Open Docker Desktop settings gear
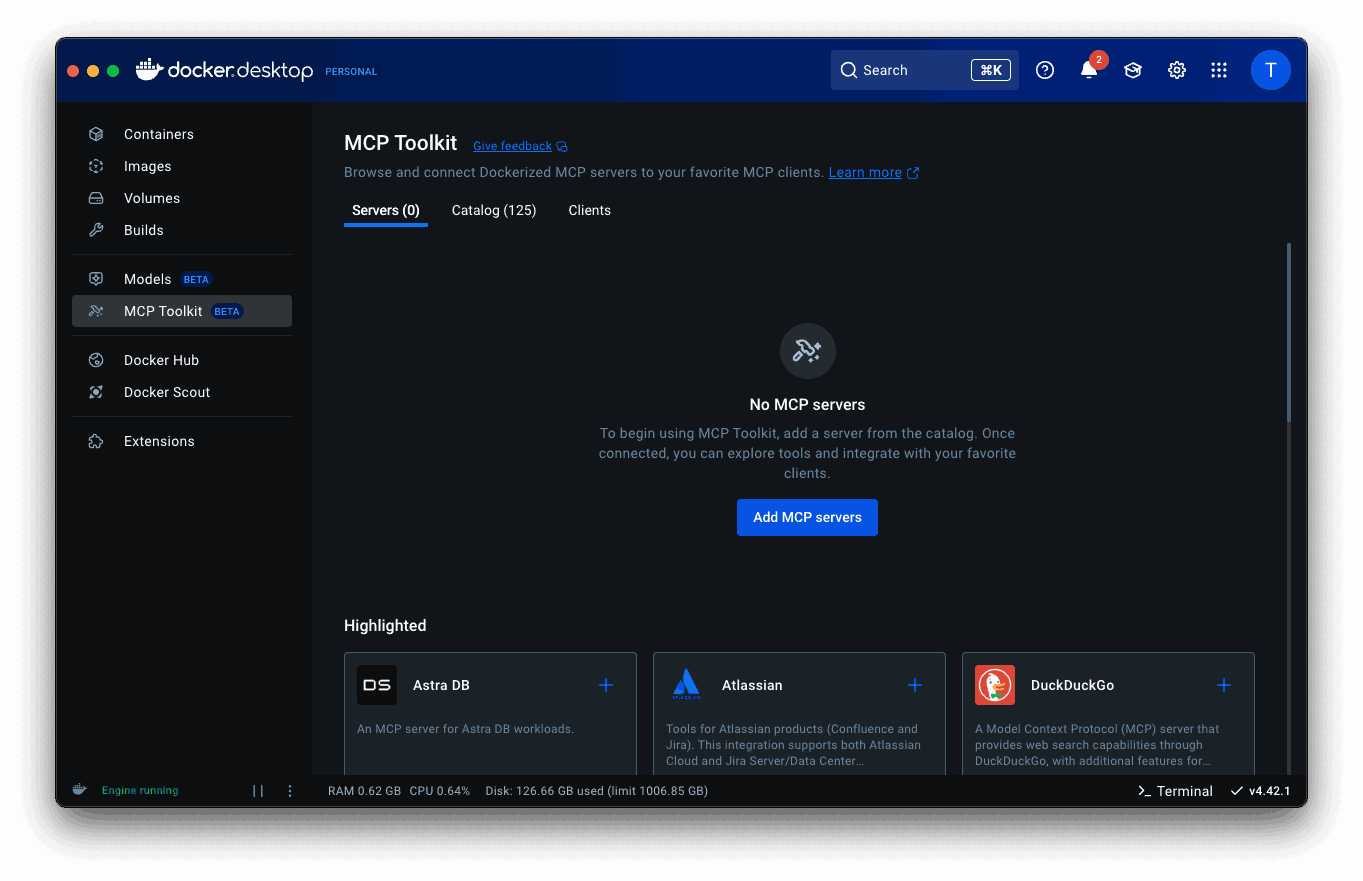The height and width of the screenshot is (881, 1363). (1176, 70)
